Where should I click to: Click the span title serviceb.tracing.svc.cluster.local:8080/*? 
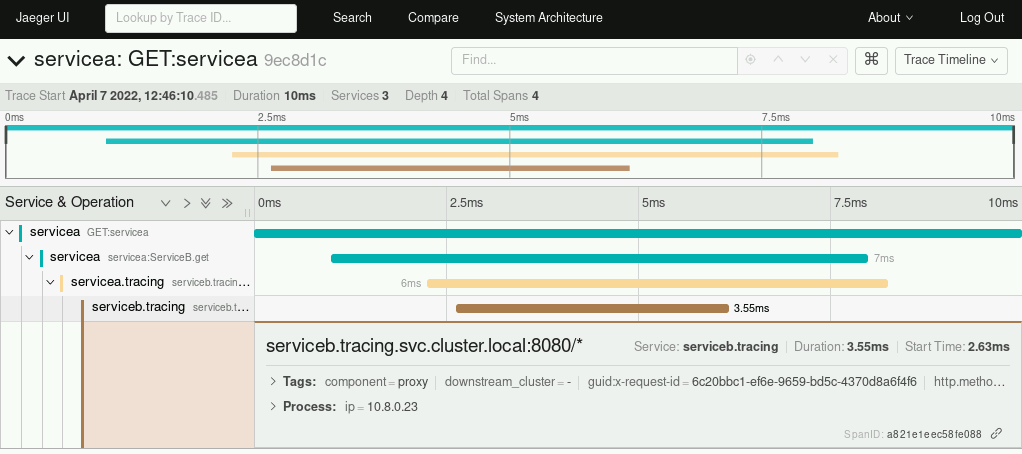[x=424, y=346]
